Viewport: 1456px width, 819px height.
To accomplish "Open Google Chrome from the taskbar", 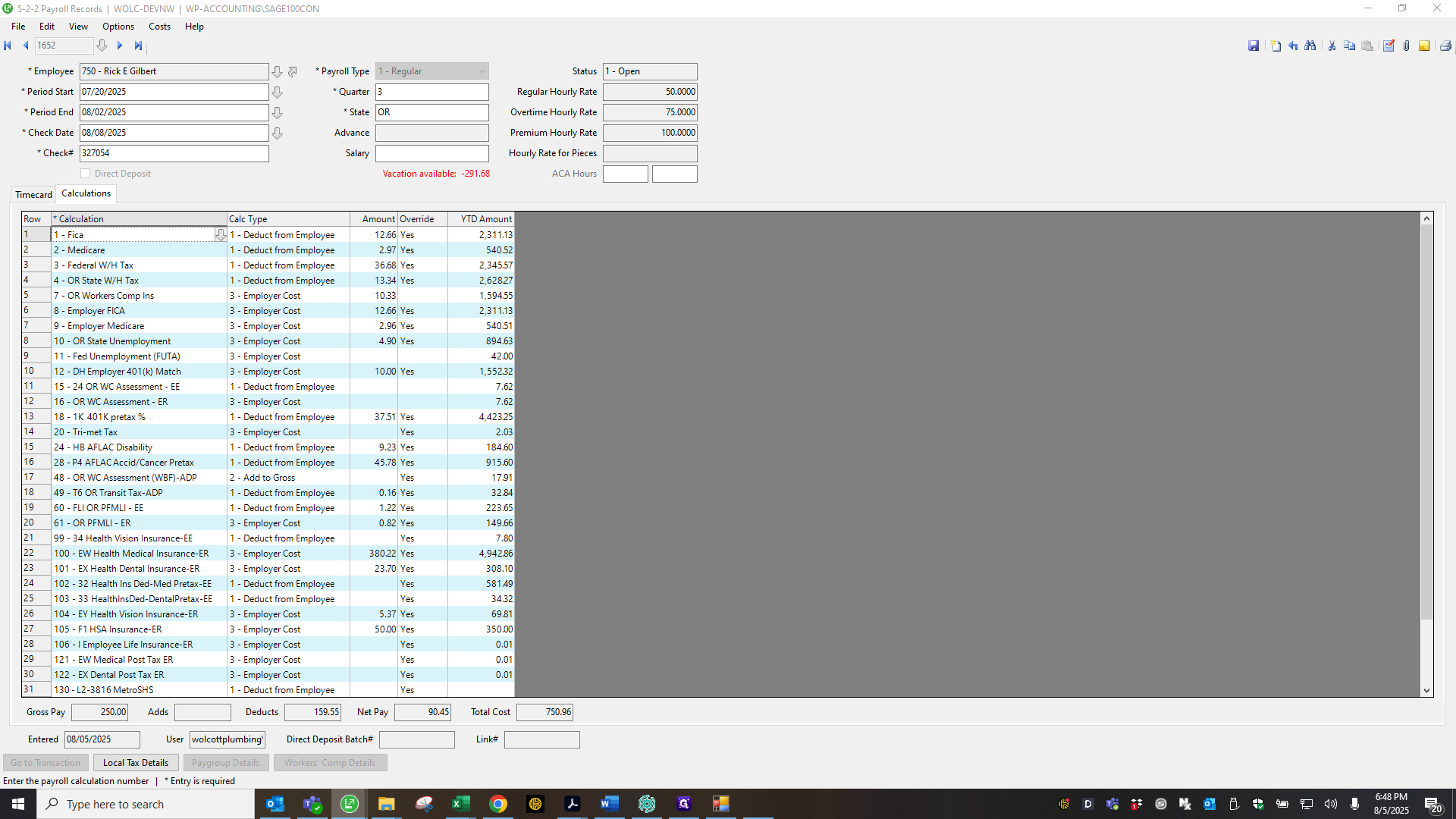I will tap(498, 804).
